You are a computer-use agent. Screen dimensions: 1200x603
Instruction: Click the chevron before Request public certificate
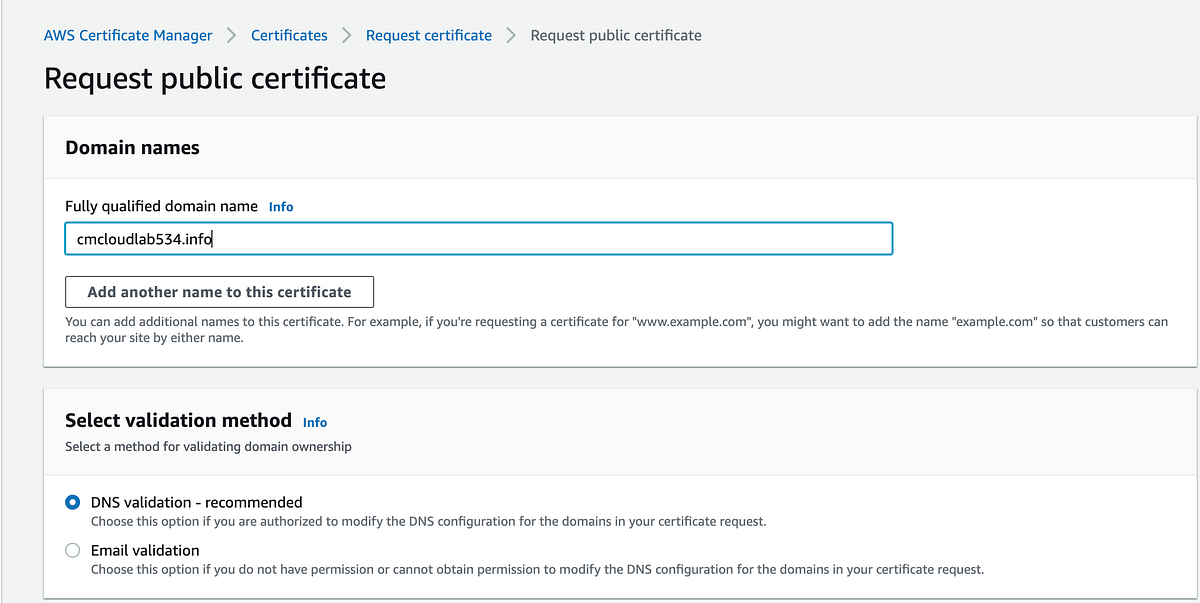pos(511,35)
